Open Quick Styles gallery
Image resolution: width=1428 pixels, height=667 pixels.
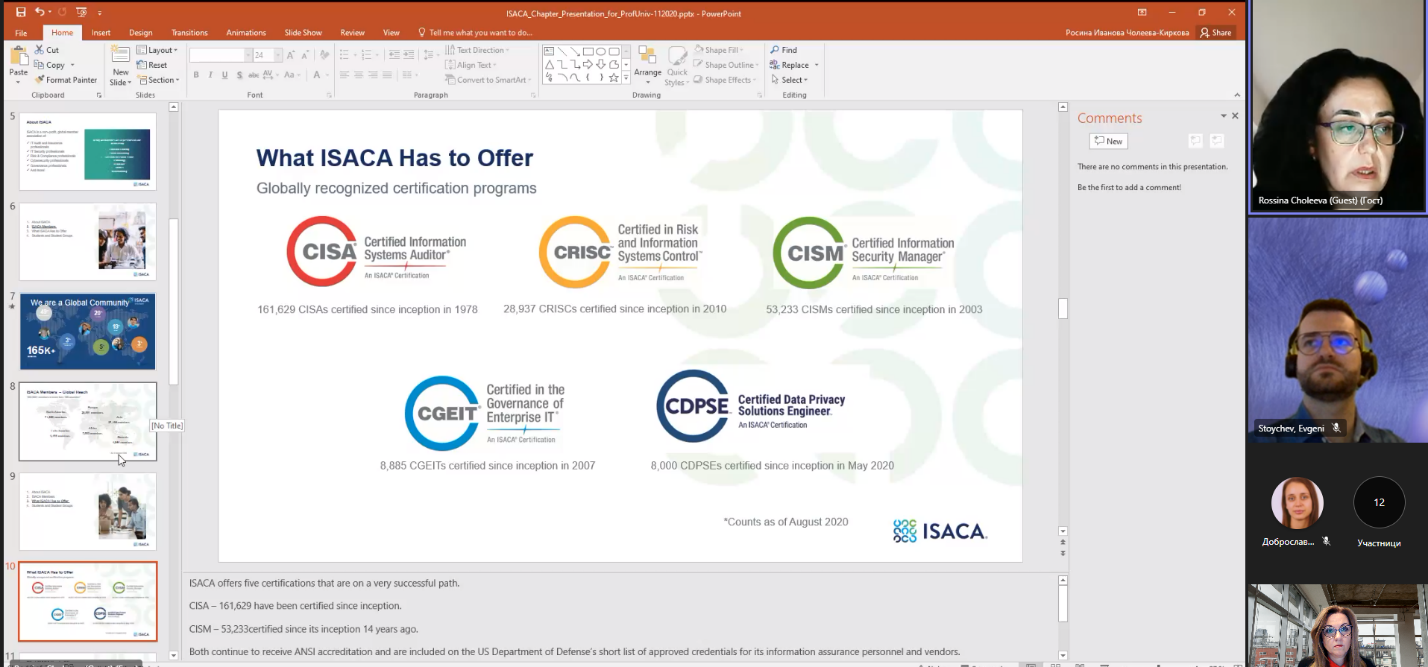678,66
